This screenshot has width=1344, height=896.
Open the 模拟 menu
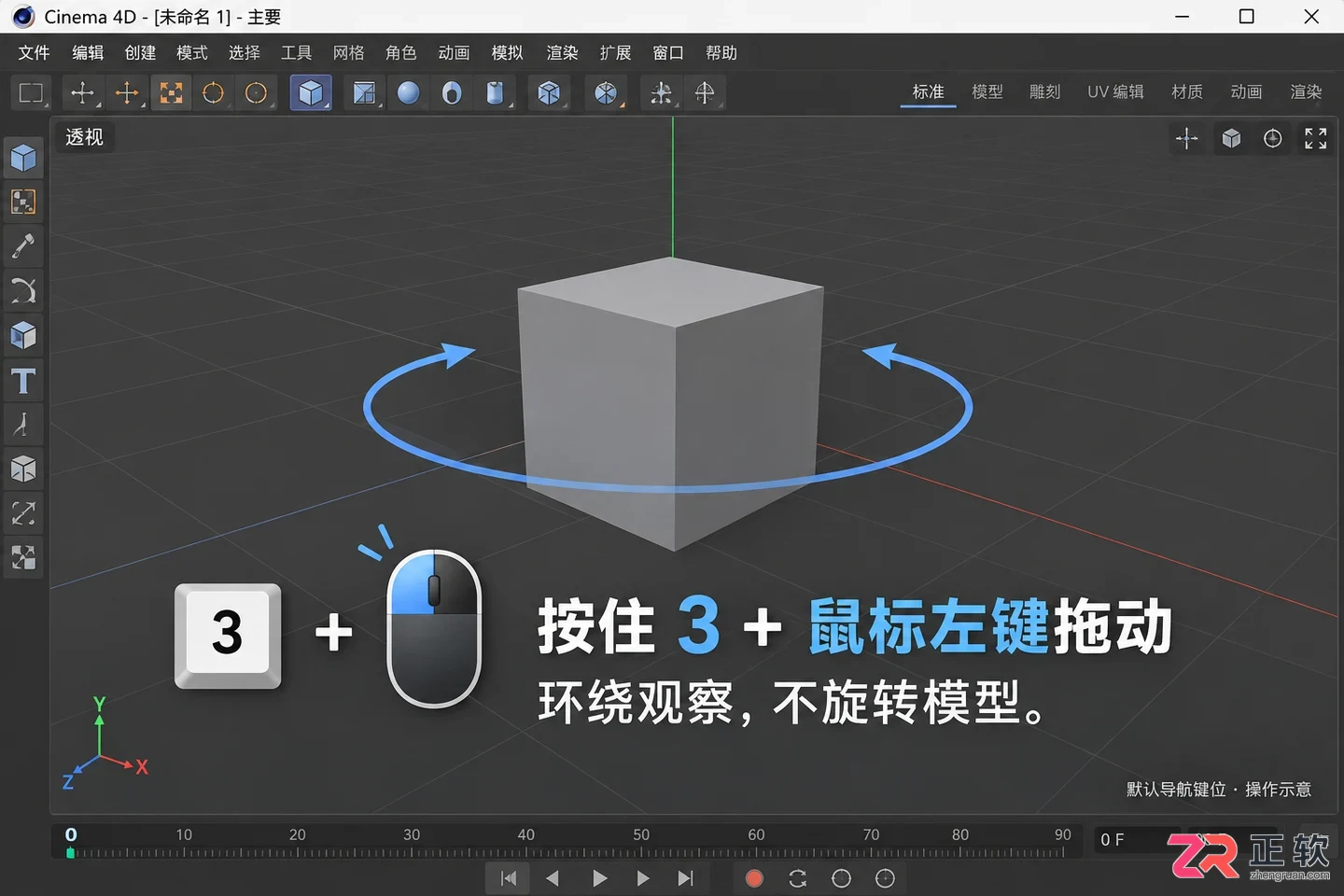pos(508,53)
